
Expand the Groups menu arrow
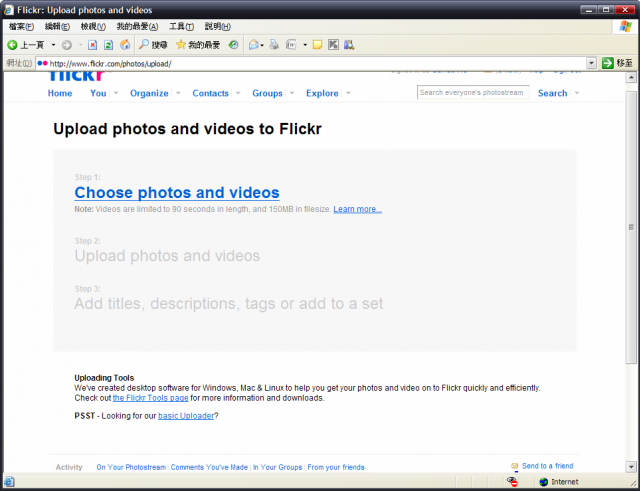click(x=292, y=93)
